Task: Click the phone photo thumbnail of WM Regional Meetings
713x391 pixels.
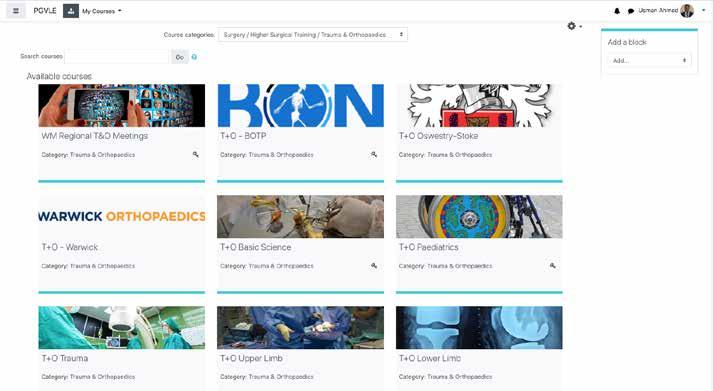Action: point(121,105)
